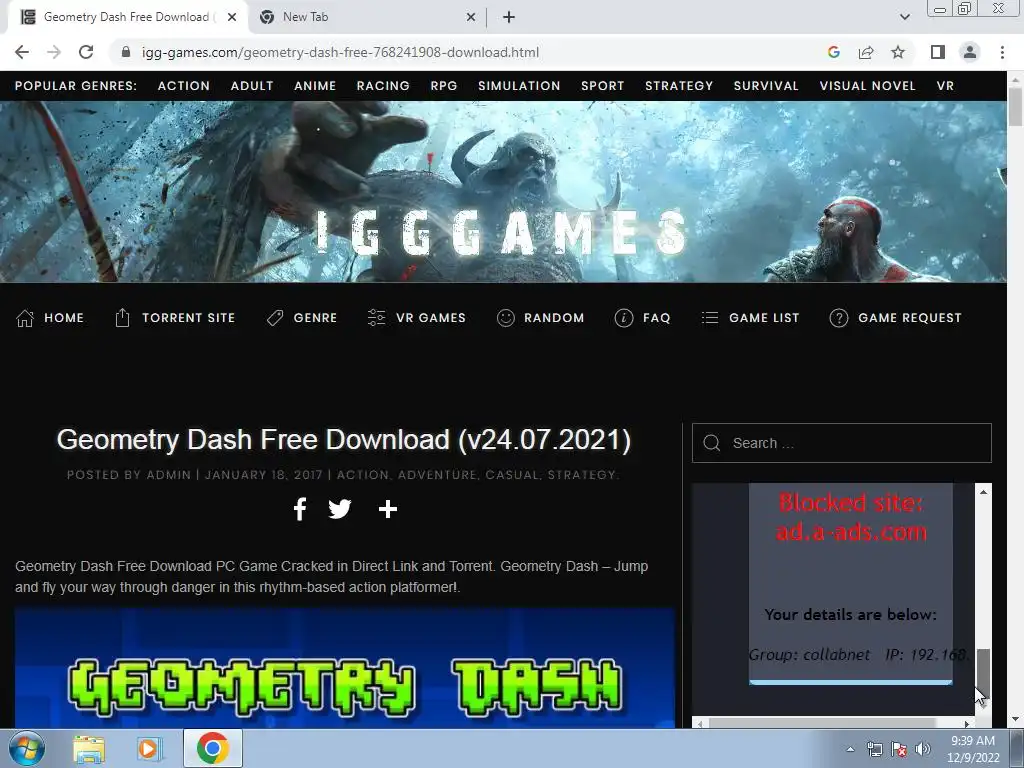The image size is (1024, 768).
Task: Click the padlock site info icon
Action: tap(126, 52)
